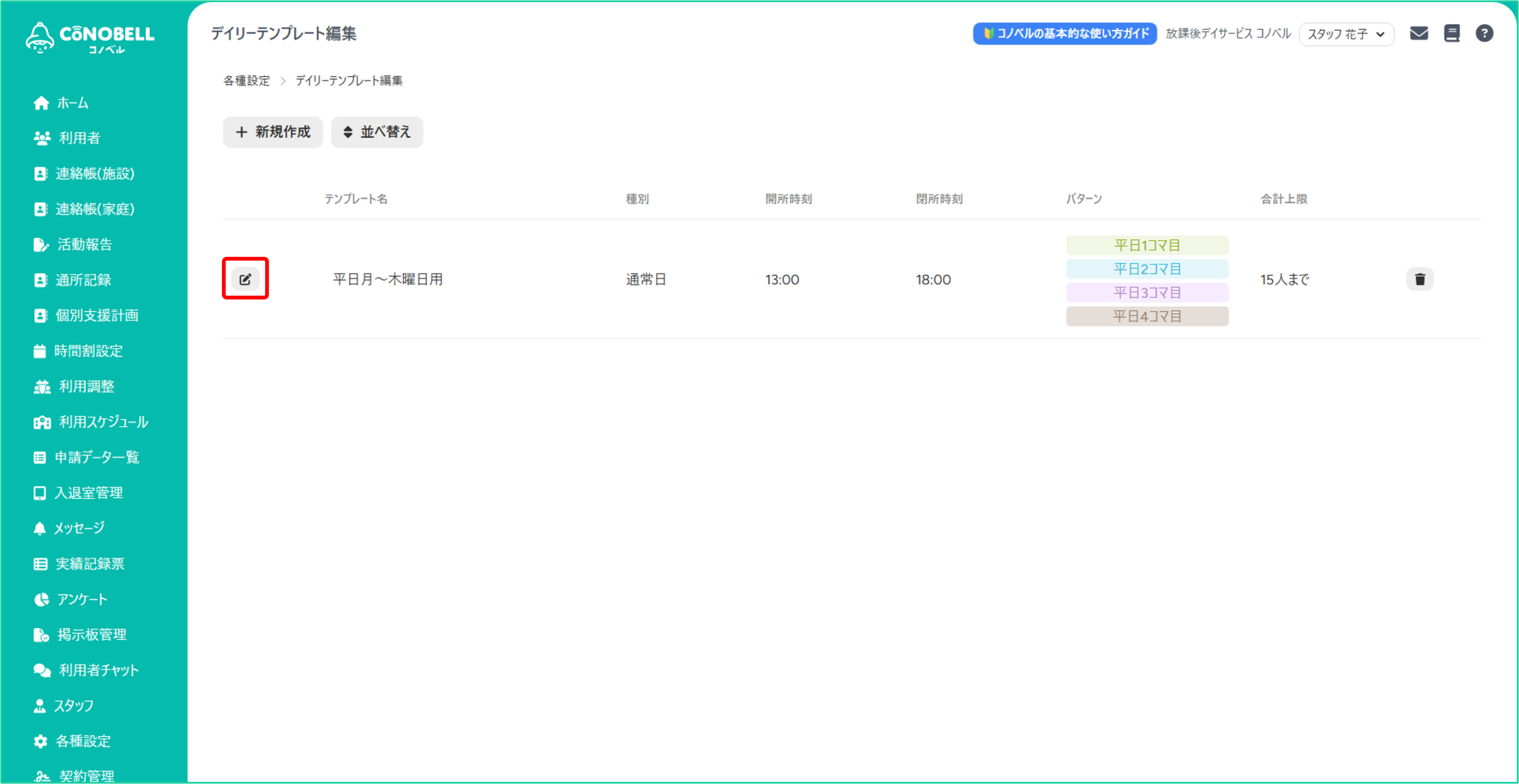
Task: Open the mail envelope icon in header
Action: click(x=1419, y=33)
